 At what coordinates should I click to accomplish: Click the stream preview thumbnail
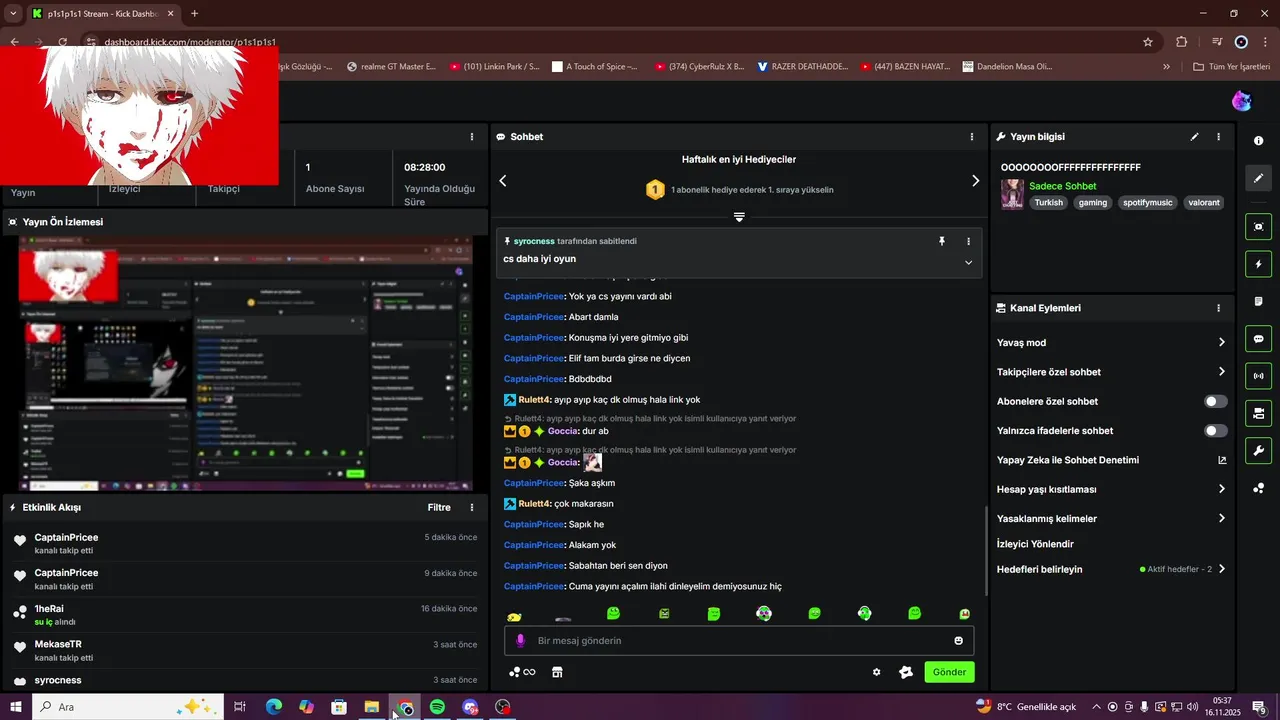point(245,364)
